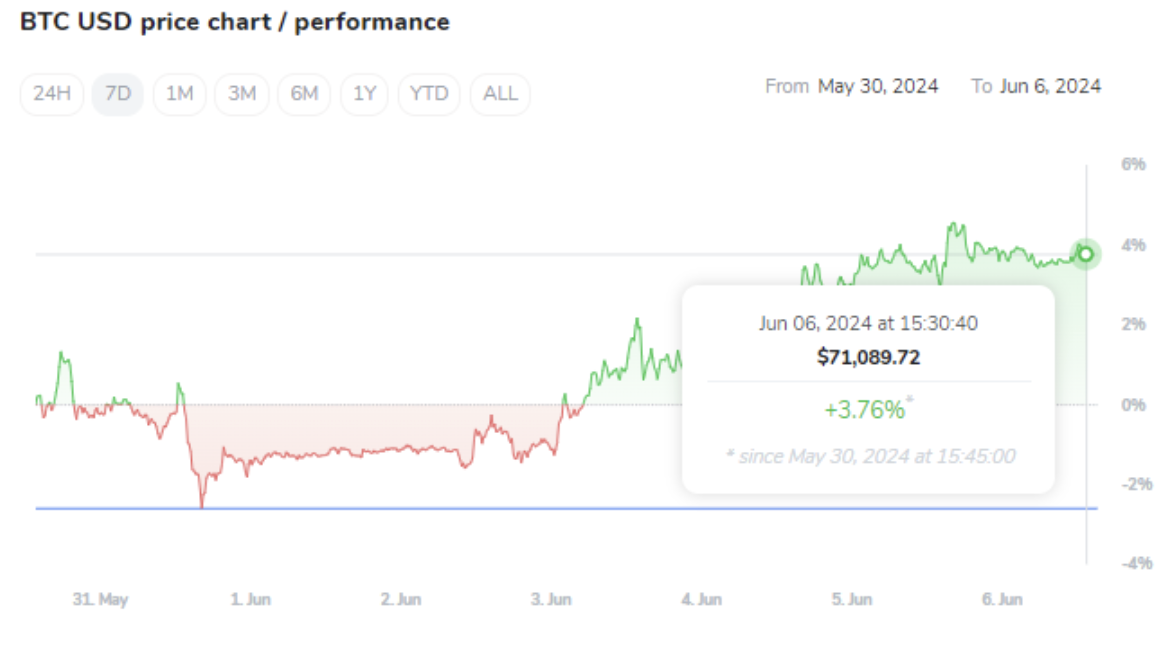Click the blue low-price horizontal line

tap(400, 508)
